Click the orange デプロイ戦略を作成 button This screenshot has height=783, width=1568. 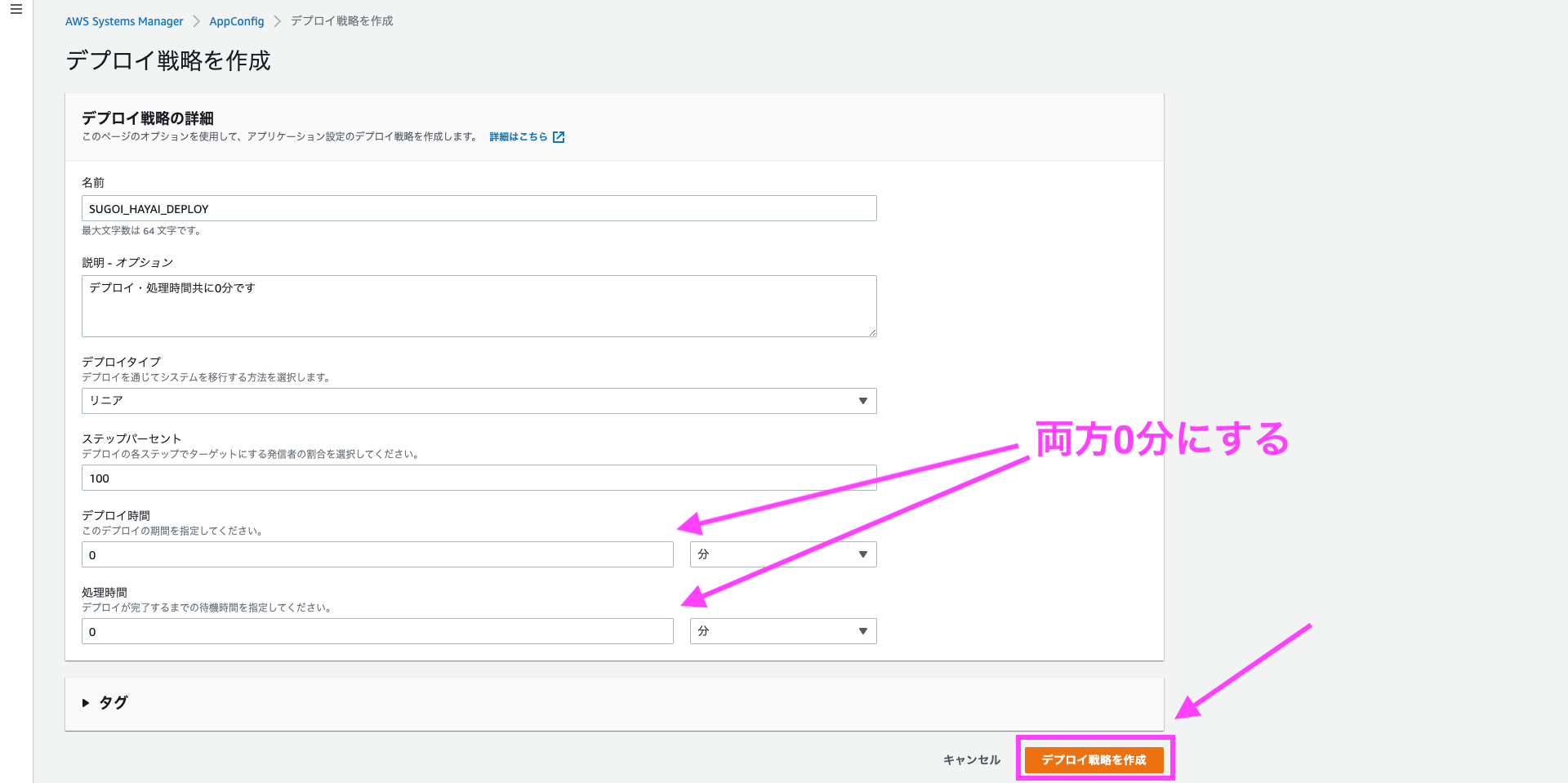coord(1094,759)
